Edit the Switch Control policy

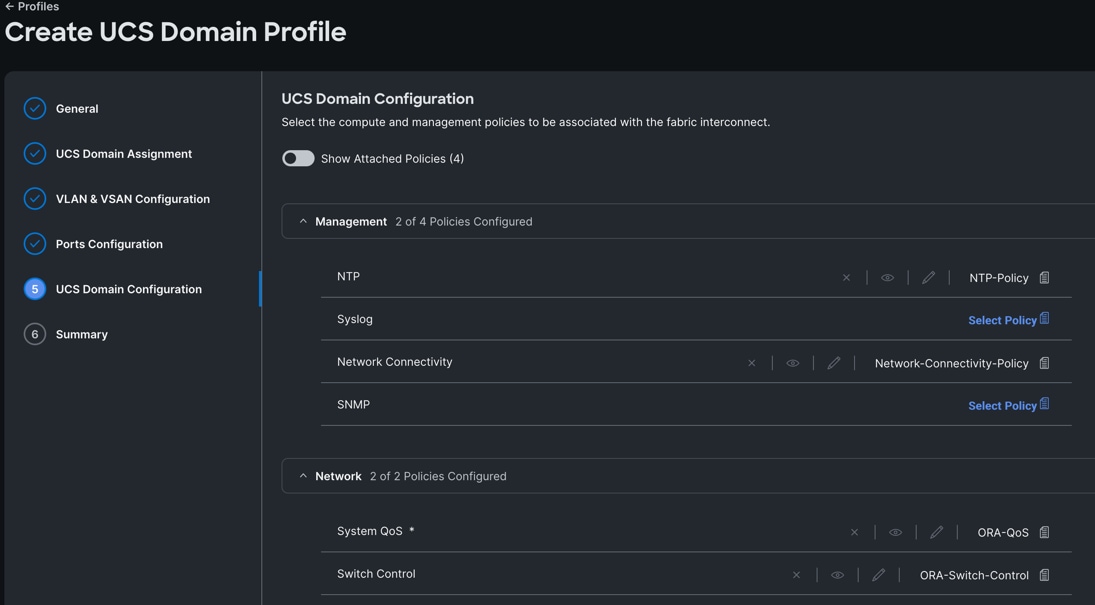click(x=879, y=575)
